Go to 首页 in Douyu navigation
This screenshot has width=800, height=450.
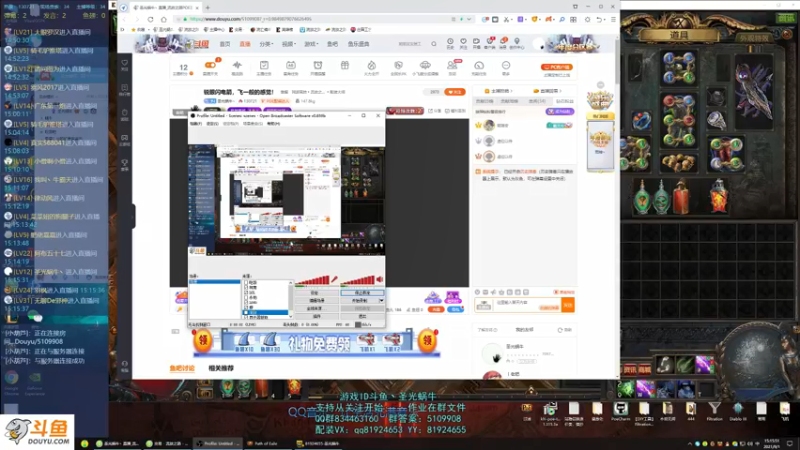pos(224,44)
